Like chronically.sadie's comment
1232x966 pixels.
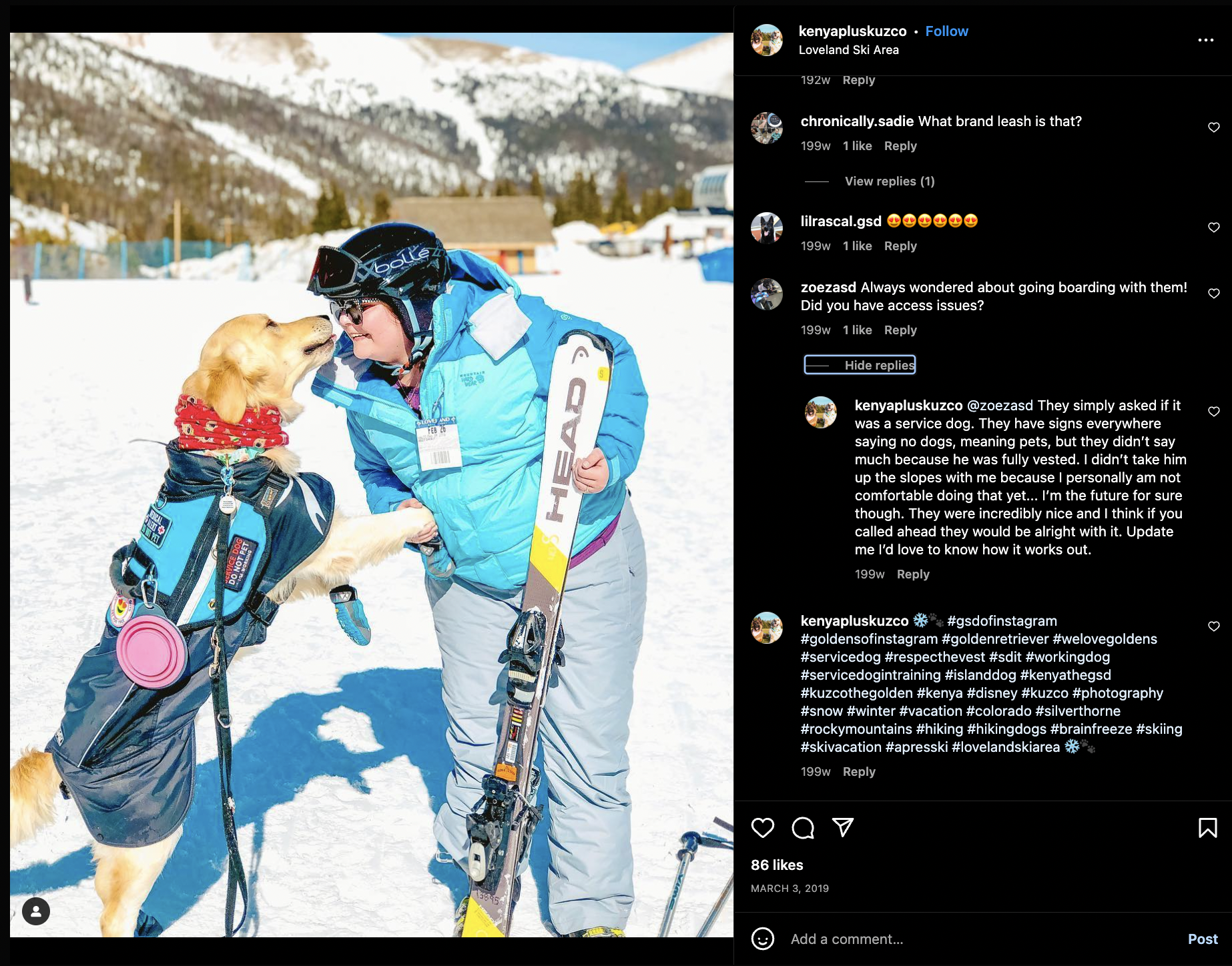pos(1214,127)
